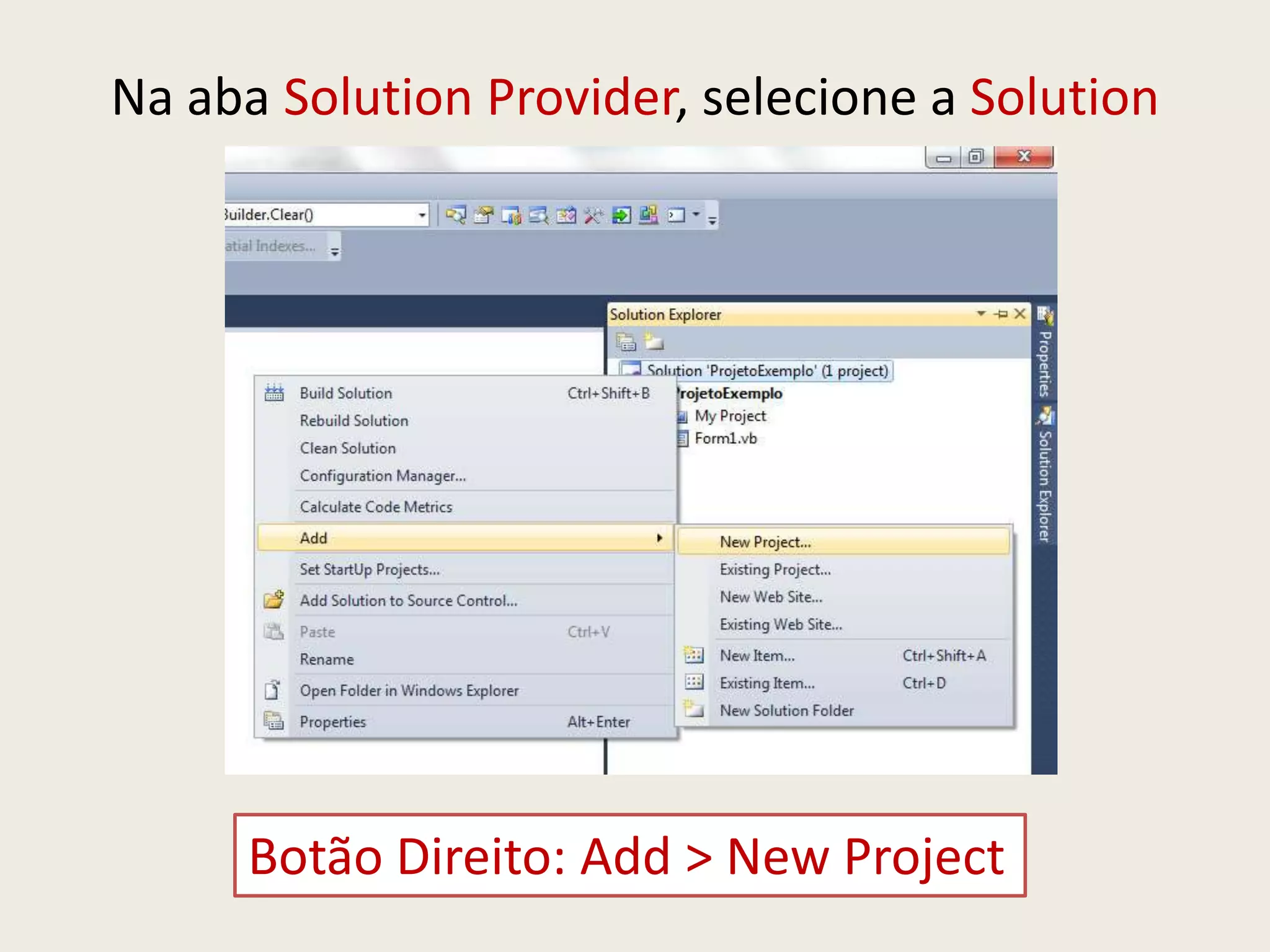
Task: Select New Item... submenu entry
Action: [843, 655]
